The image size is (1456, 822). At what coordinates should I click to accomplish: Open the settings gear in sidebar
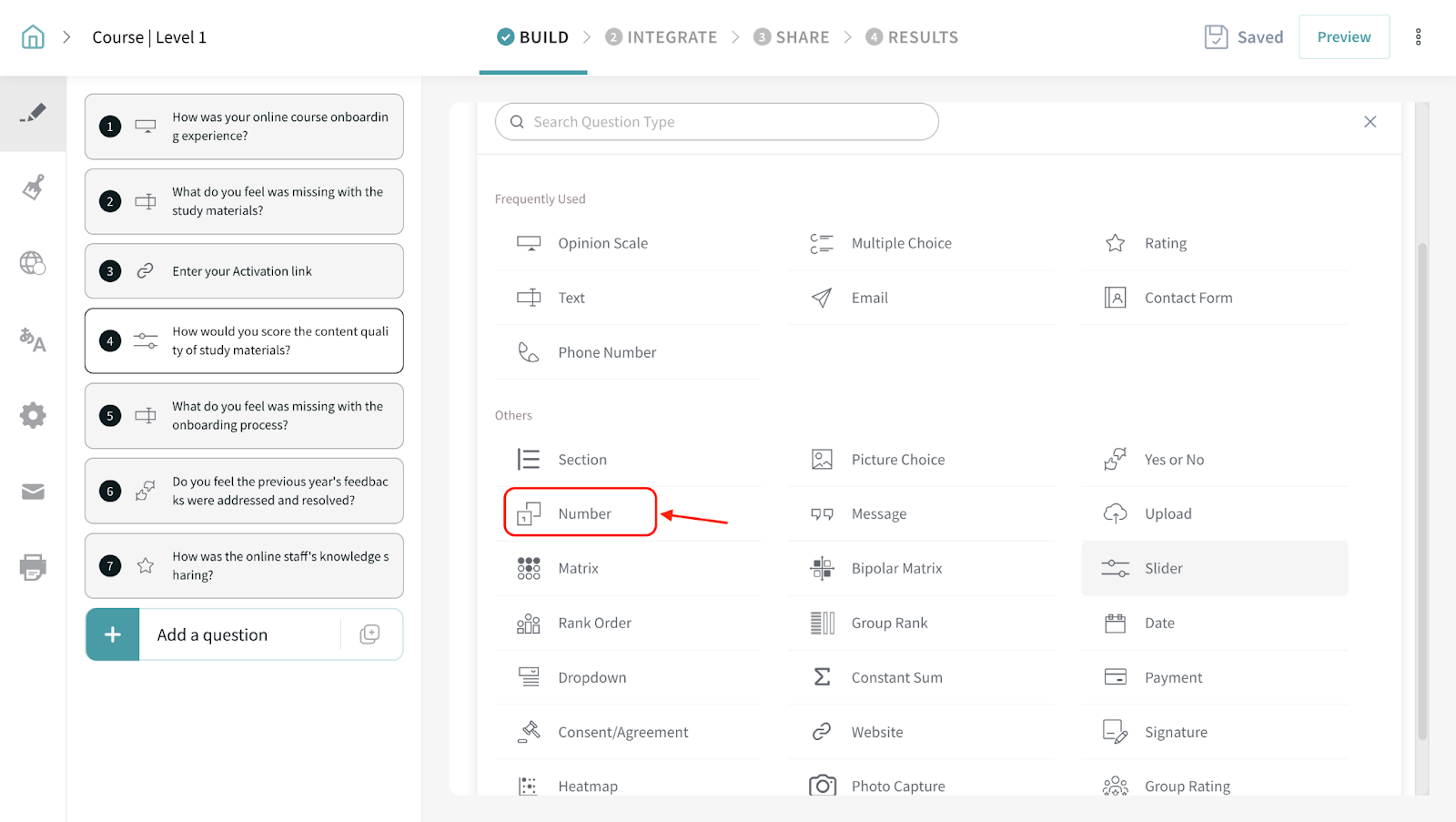[x=33, y=416]
